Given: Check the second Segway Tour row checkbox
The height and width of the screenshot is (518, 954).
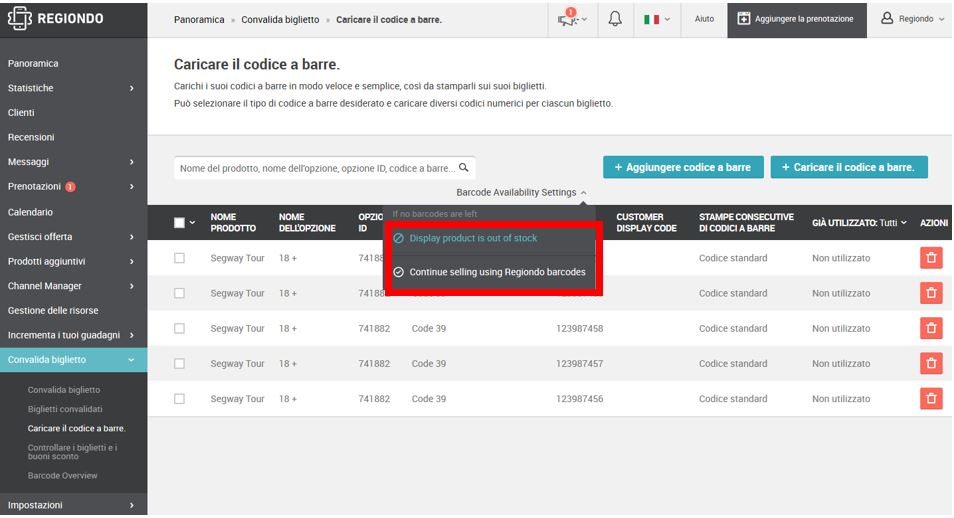Looking at the screenshot, I should pos(179,293).
